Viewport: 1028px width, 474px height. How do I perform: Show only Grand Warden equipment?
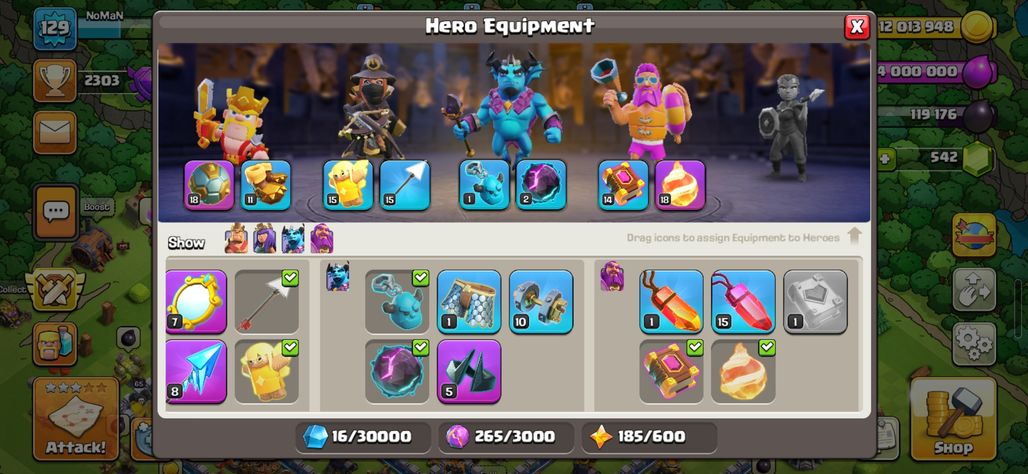[321, 239]
